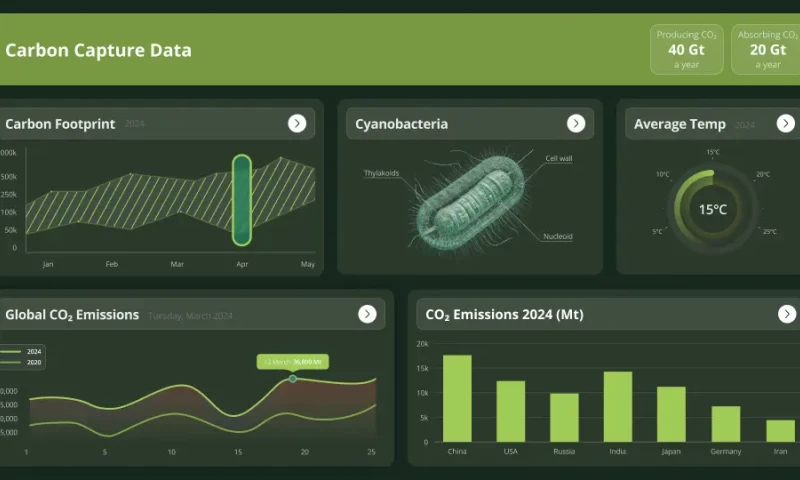Image resolution: width=800 pixels, height=480 pixels.
Task: Select the USA emissions bar
Action: pyautogui.click(x=511, y=411)
